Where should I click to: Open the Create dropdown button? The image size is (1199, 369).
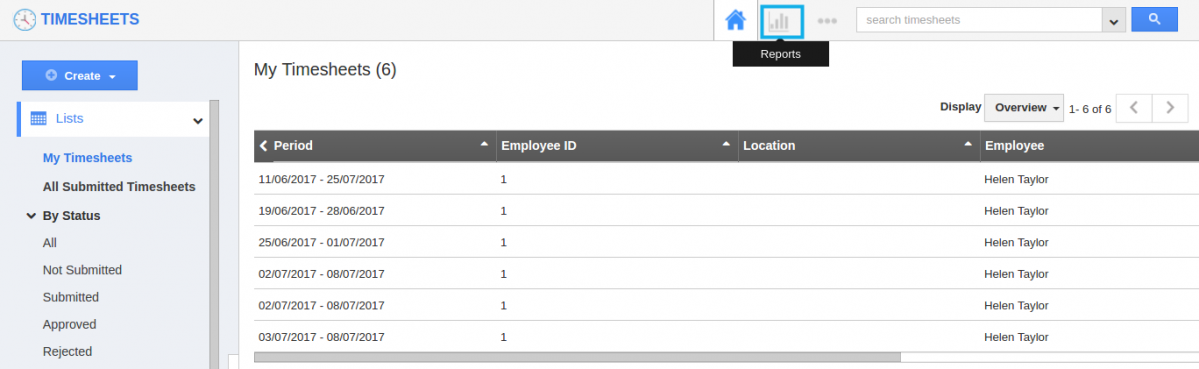(x=80, y=76)
